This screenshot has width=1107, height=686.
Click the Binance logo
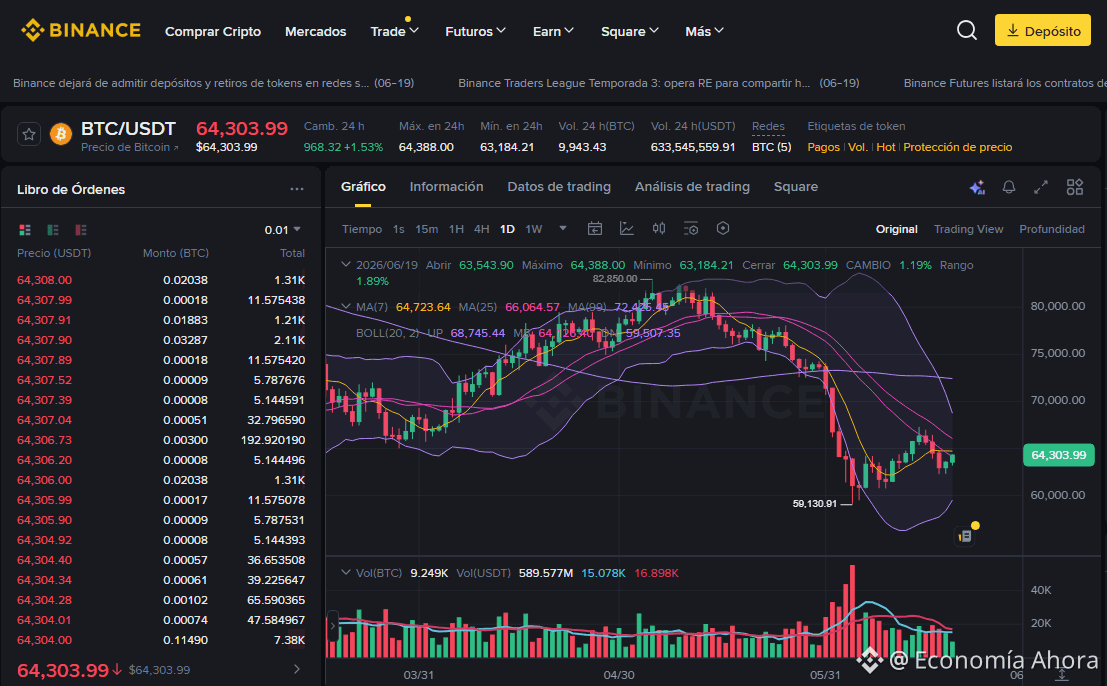pyautogui.click(x=80, y=30)
